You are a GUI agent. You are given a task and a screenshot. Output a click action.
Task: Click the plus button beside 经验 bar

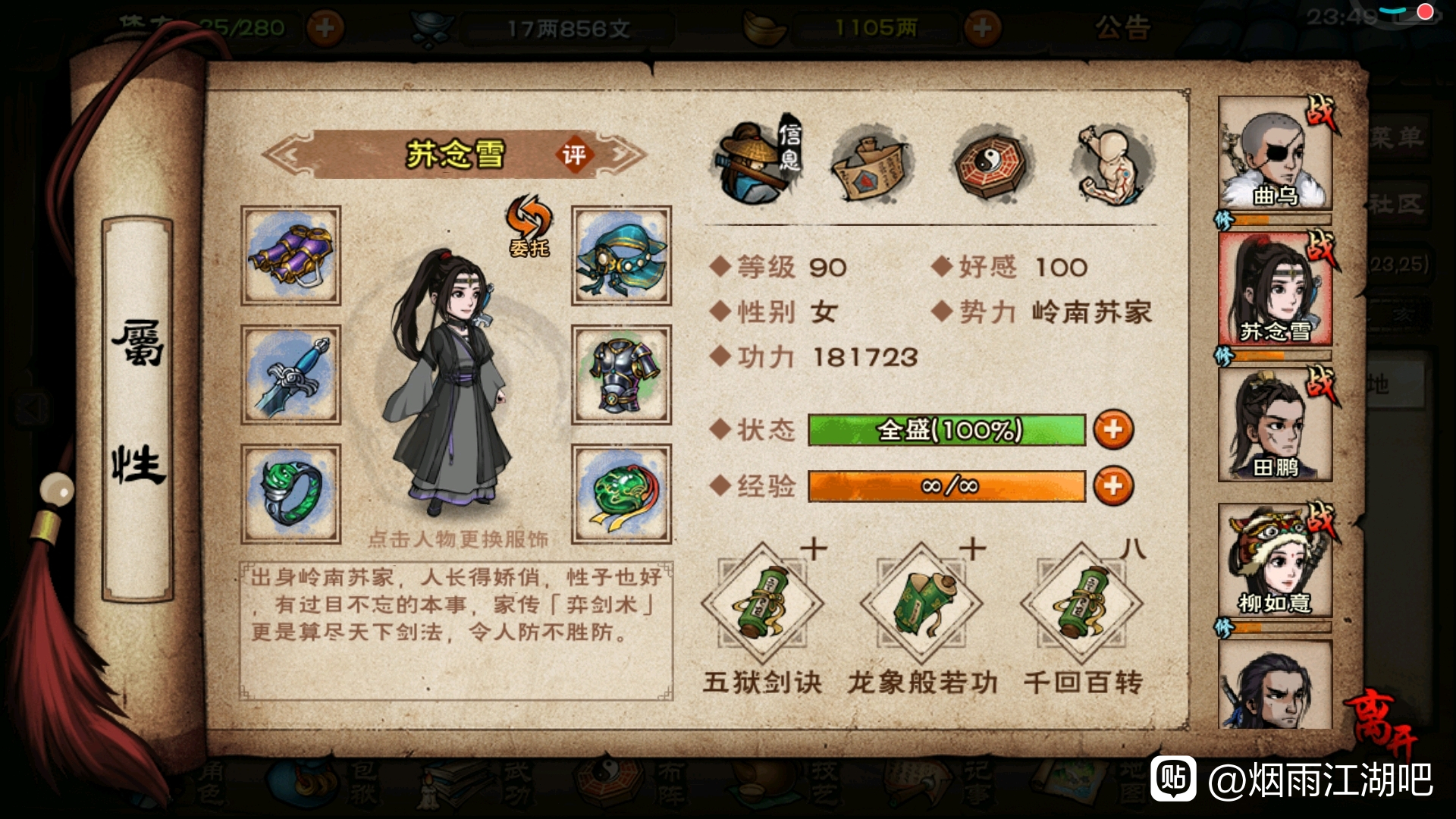pyautogui.click(x=1113, y=485)
